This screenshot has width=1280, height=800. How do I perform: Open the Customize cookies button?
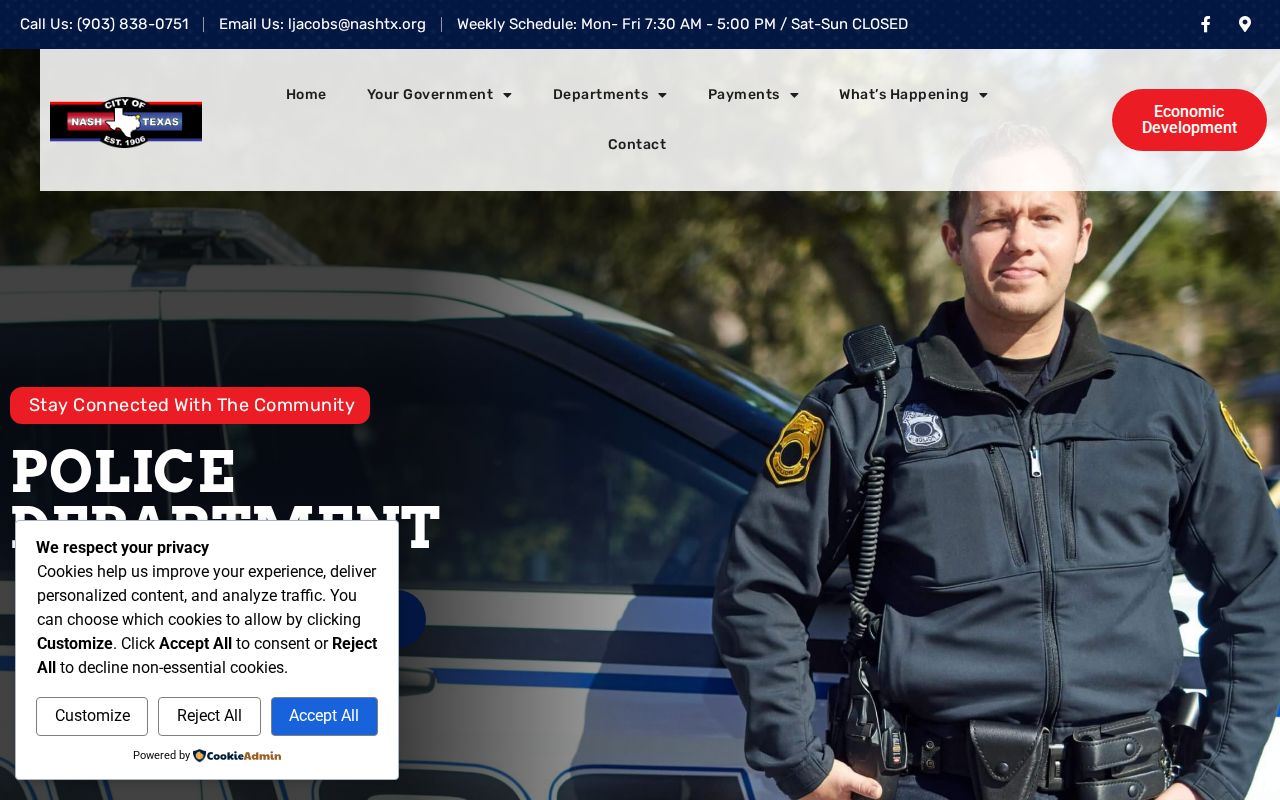click(x=92, y=716)
